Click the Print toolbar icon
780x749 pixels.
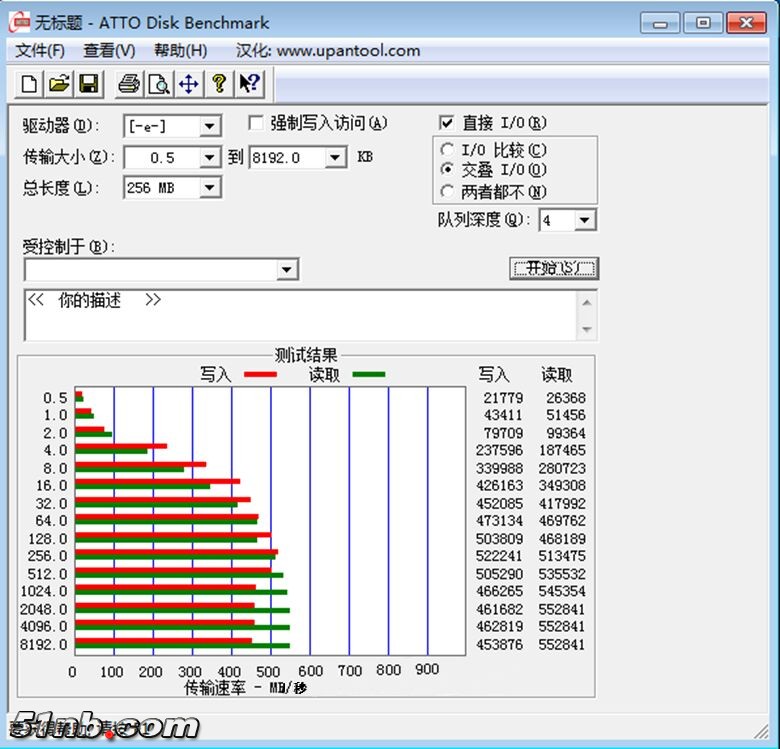(129, 85)
